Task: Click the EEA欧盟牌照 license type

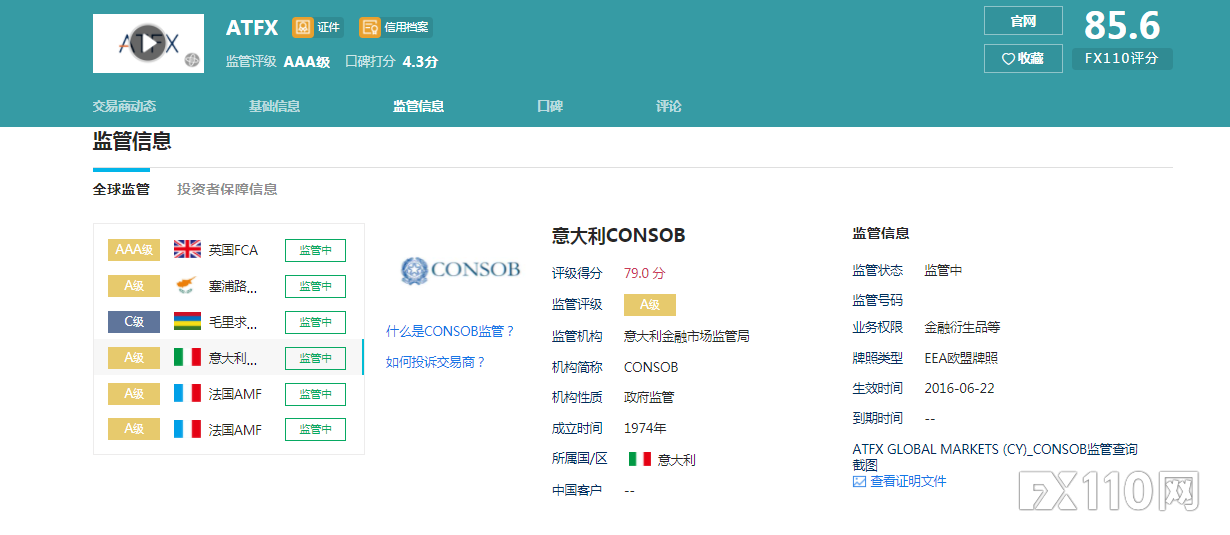Action: (x=961, y=358)
